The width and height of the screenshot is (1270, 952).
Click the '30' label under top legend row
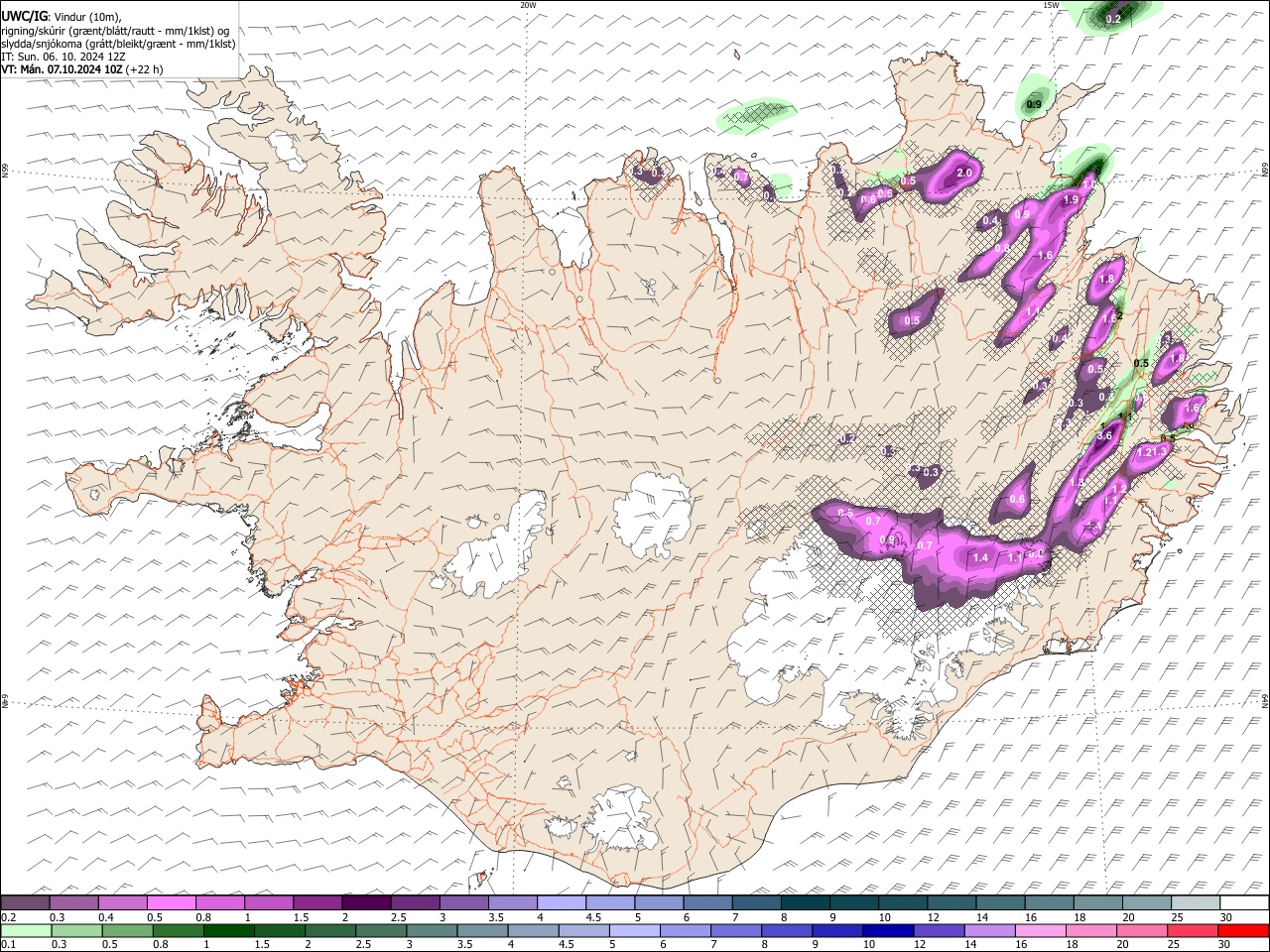pos(1226,917)
